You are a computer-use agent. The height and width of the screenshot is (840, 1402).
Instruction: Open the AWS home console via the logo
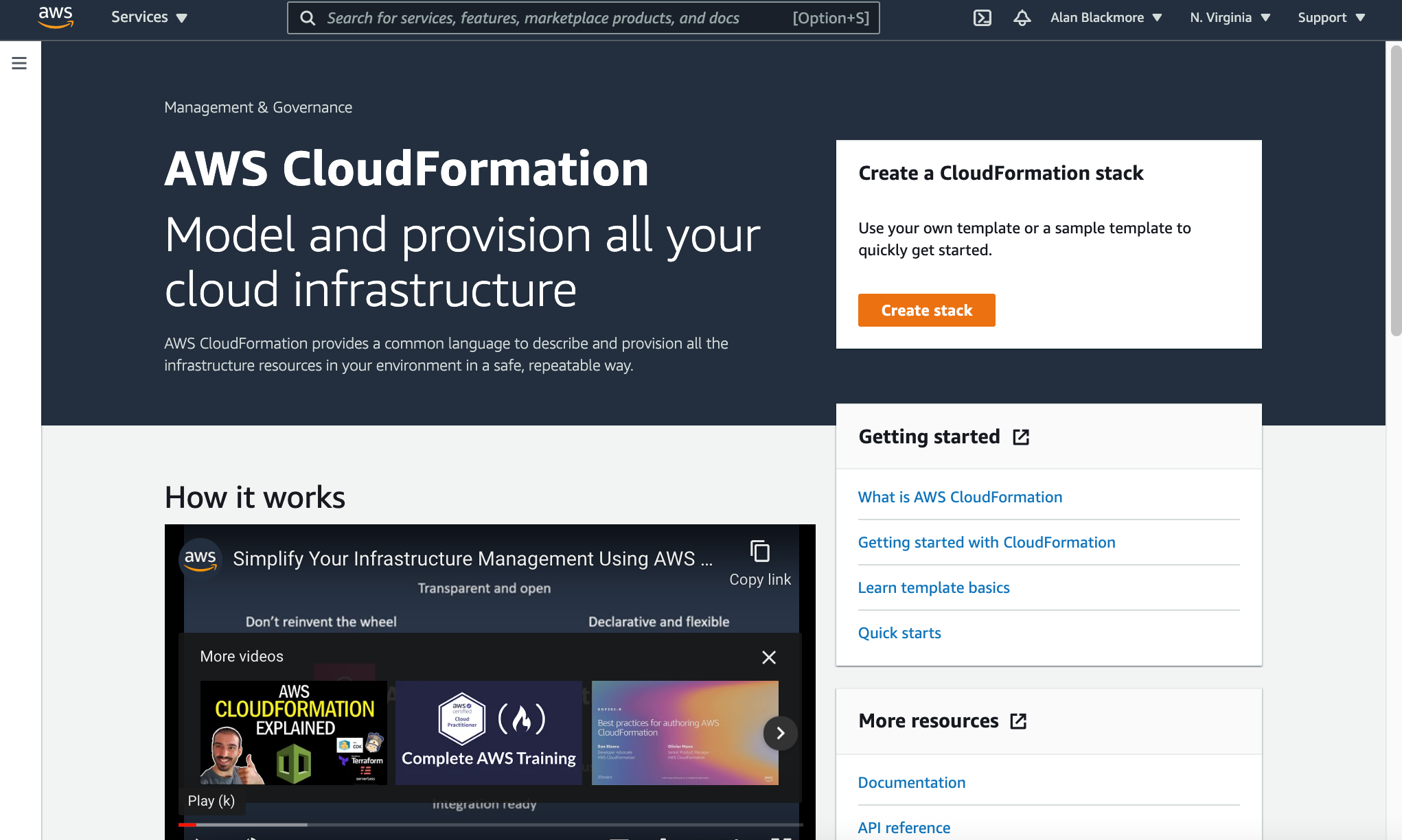pos(55,17)
